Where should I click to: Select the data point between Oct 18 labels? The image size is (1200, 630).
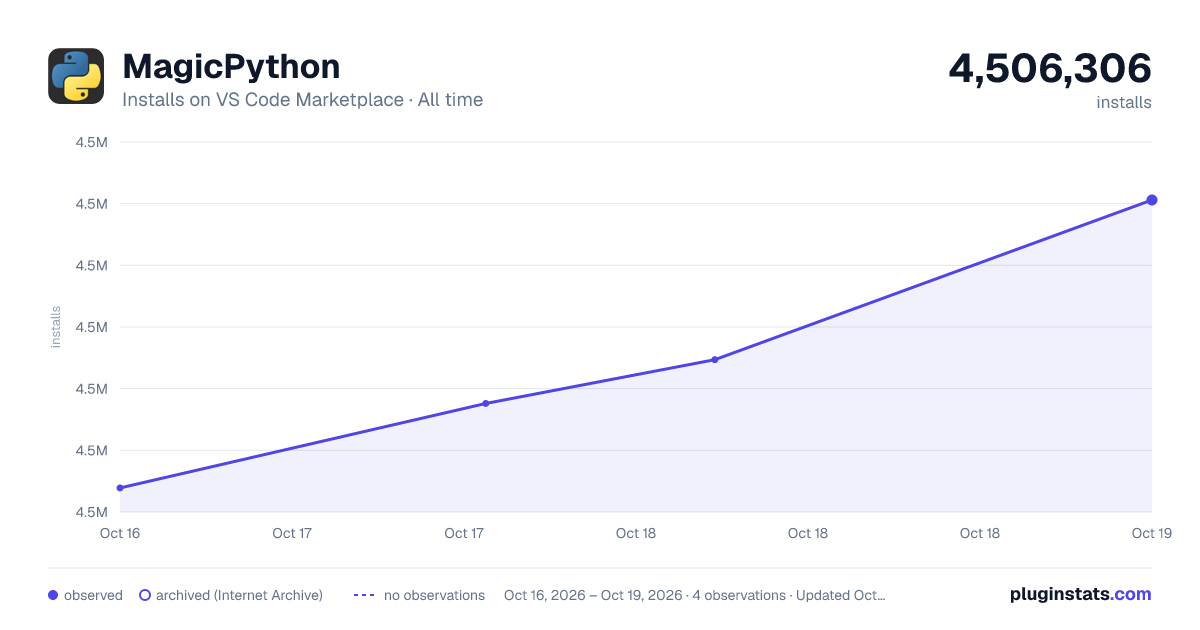715,360
